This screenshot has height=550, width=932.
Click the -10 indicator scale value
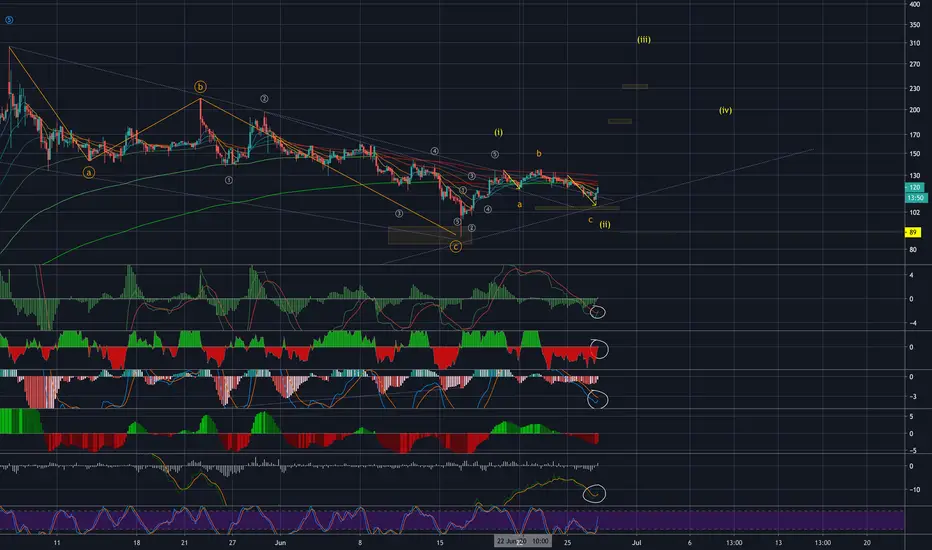pos(915,490)
